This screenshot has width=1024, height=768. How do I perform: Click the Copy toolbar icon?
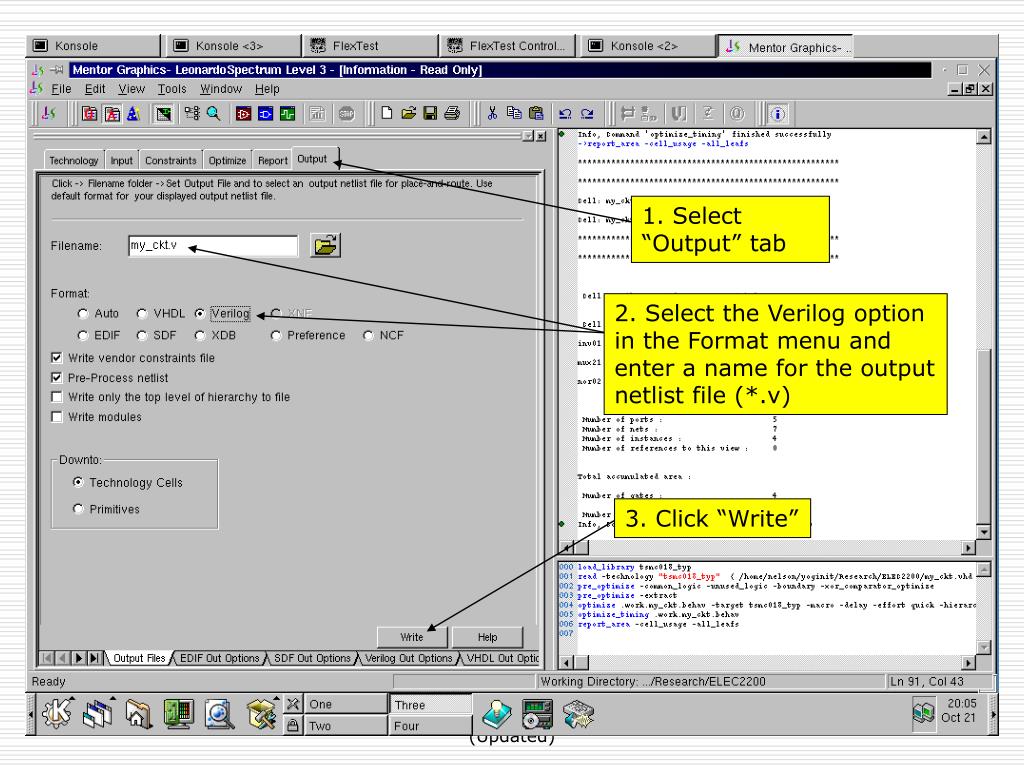[x=514, y=114]
